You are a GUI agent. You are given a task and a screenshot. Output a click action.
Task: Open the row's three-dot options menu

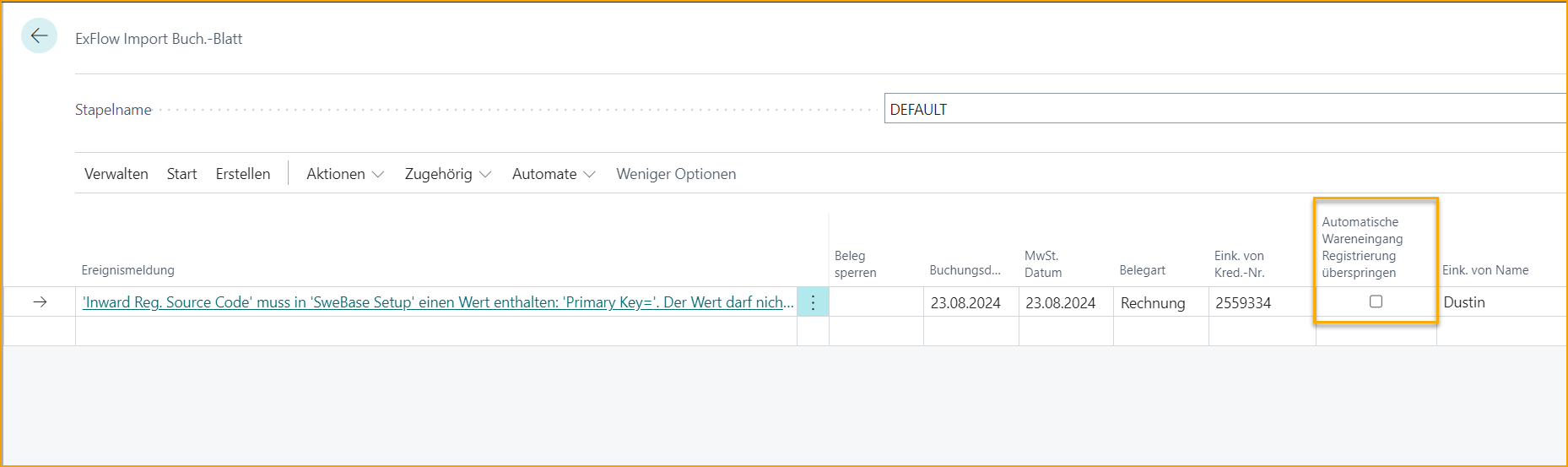(x=813, y=302)
